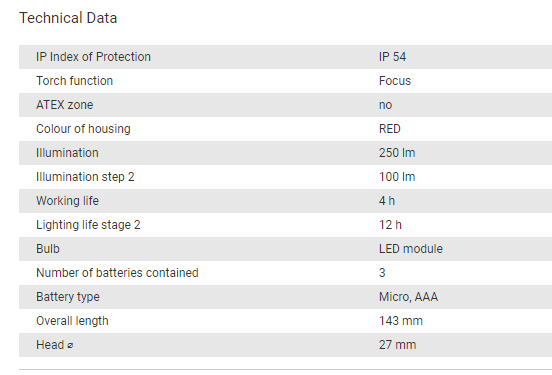Click the 100 lm value
The height and width of the screenshot is (375, 552).
pos(397,177)
